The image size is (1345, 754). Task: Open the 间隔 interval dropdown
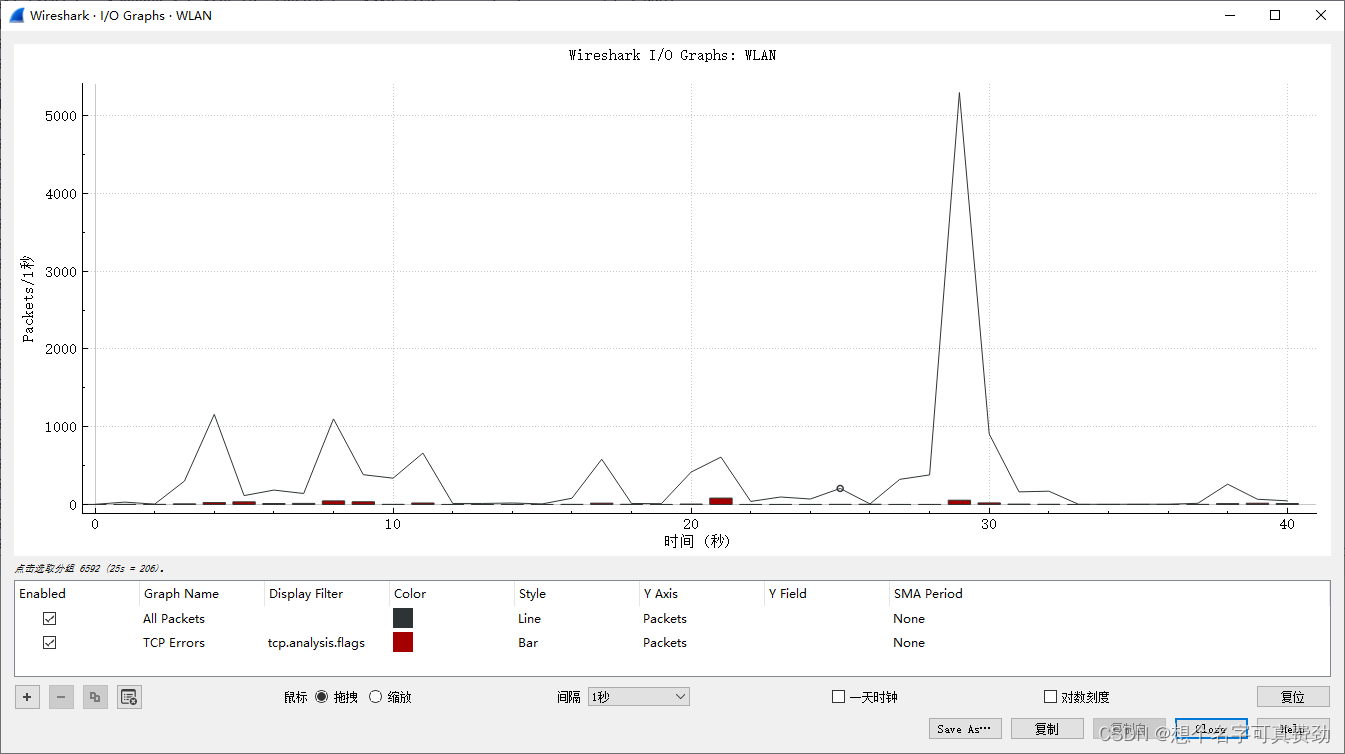click(x=639, y=697)
